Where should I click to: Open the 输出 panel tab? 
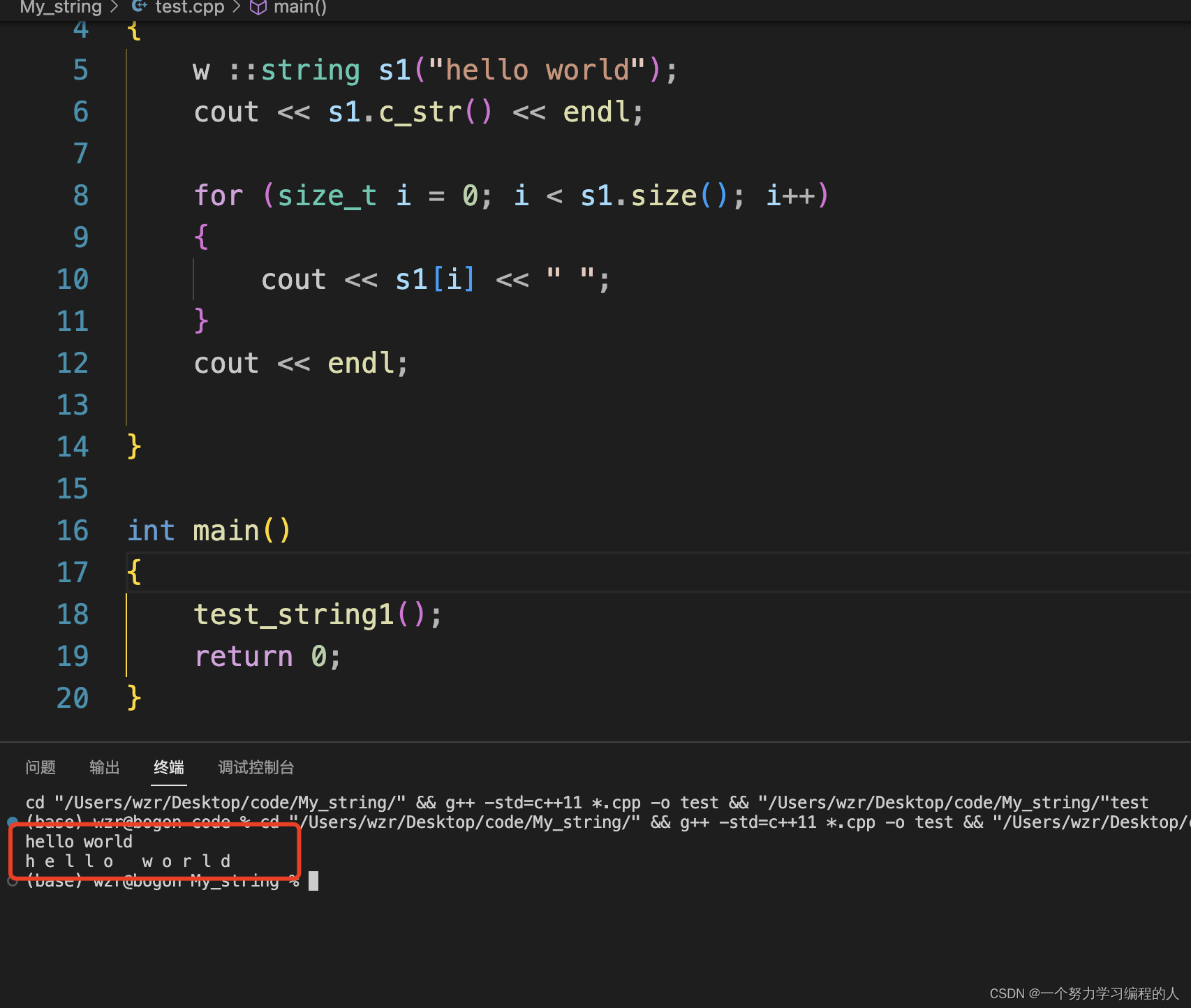click(x=104, y=766)
